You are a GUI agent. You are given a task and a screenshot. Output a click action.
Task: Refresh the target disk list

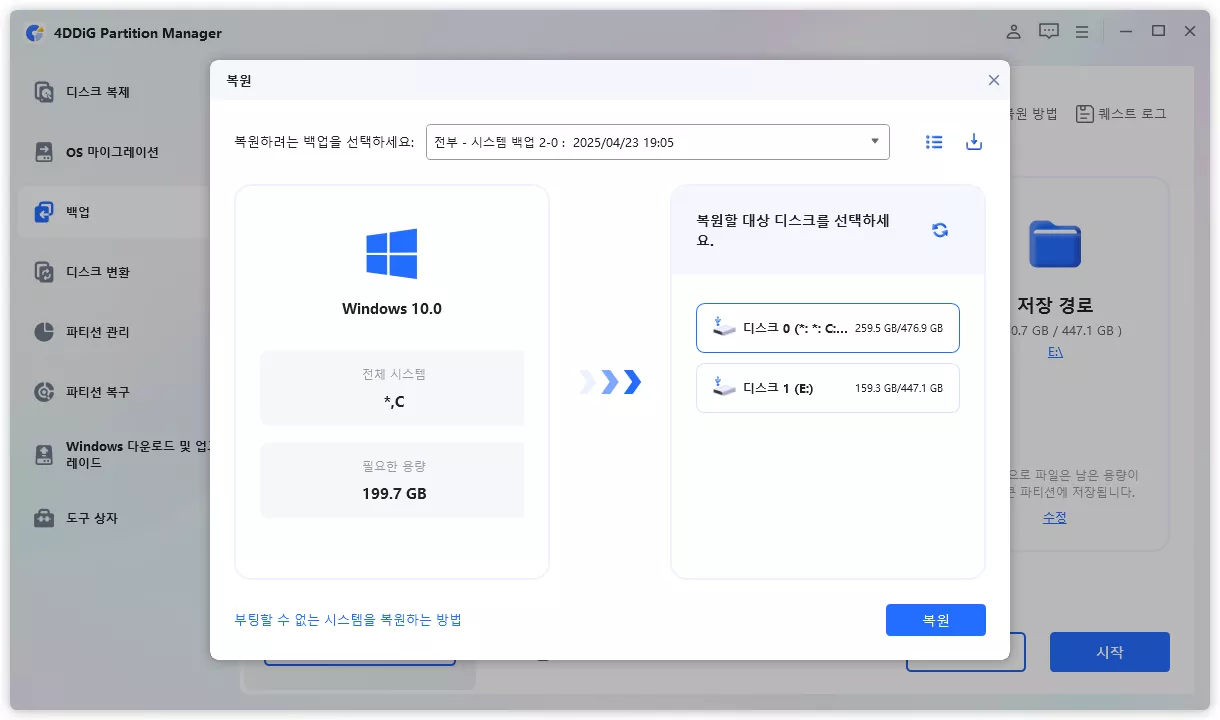pos(940,230)
